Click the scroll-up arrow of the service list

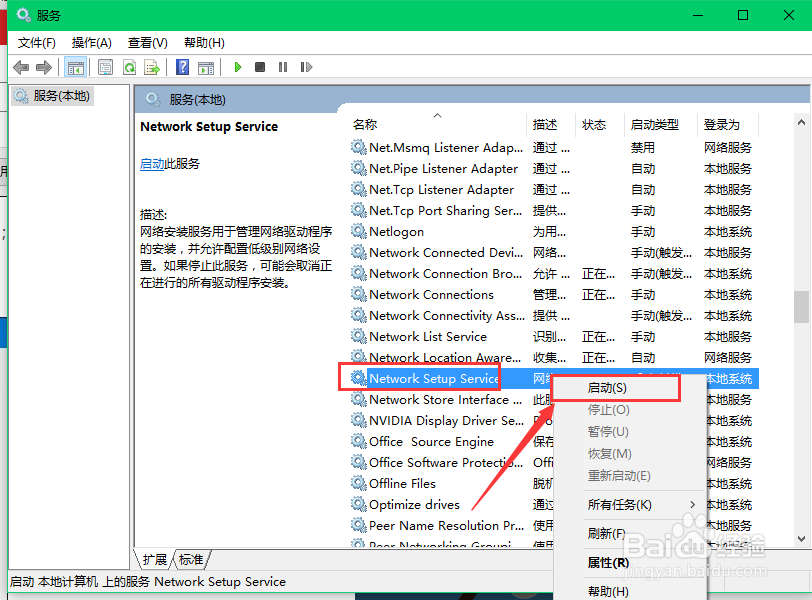801,123
